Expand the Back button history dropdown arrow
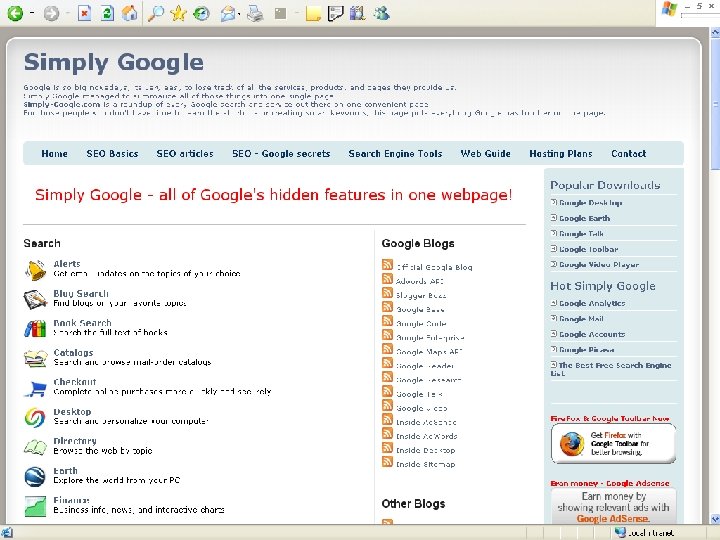Image resolution: width=720 pixels, height=540 pixels. tap(32, 13)
